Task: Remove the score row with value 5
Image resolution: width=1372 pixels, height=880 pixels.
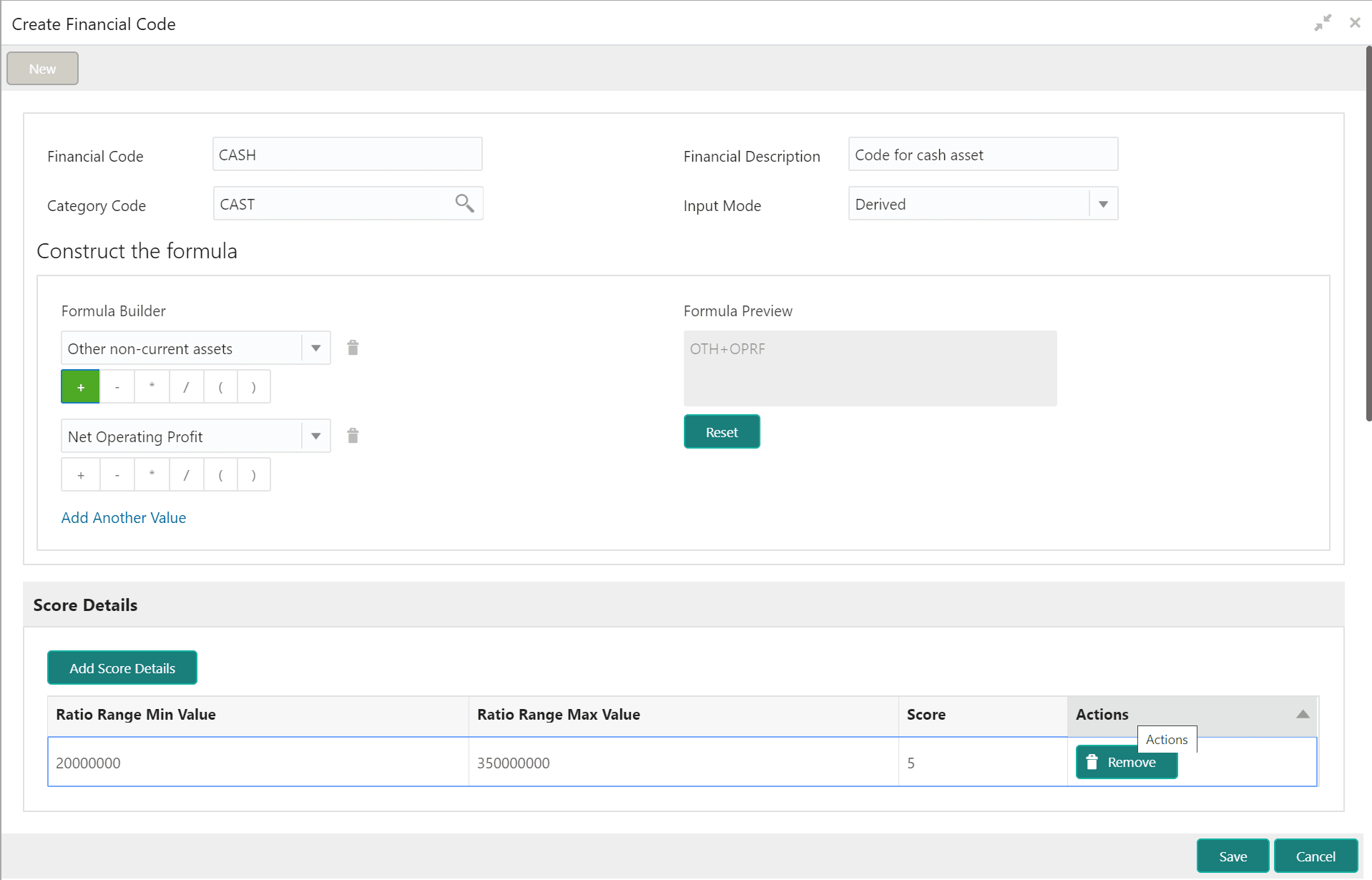Action: click(x=1127, y=762)
